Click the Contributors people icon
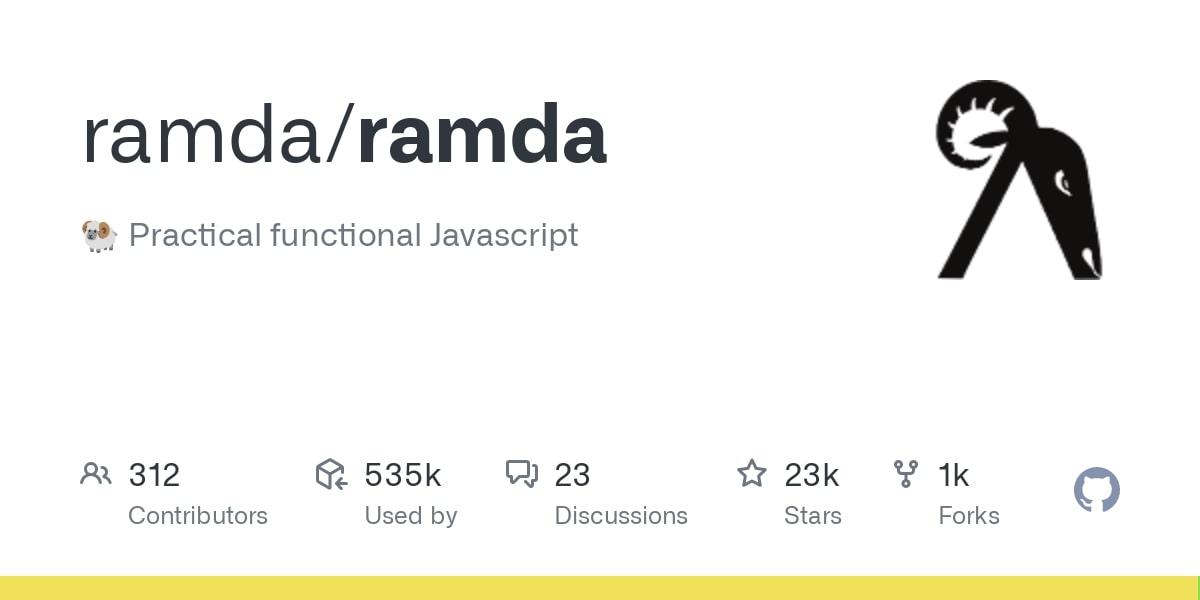Viewport: 1200px width, 600px height. (x=96, y=474)
